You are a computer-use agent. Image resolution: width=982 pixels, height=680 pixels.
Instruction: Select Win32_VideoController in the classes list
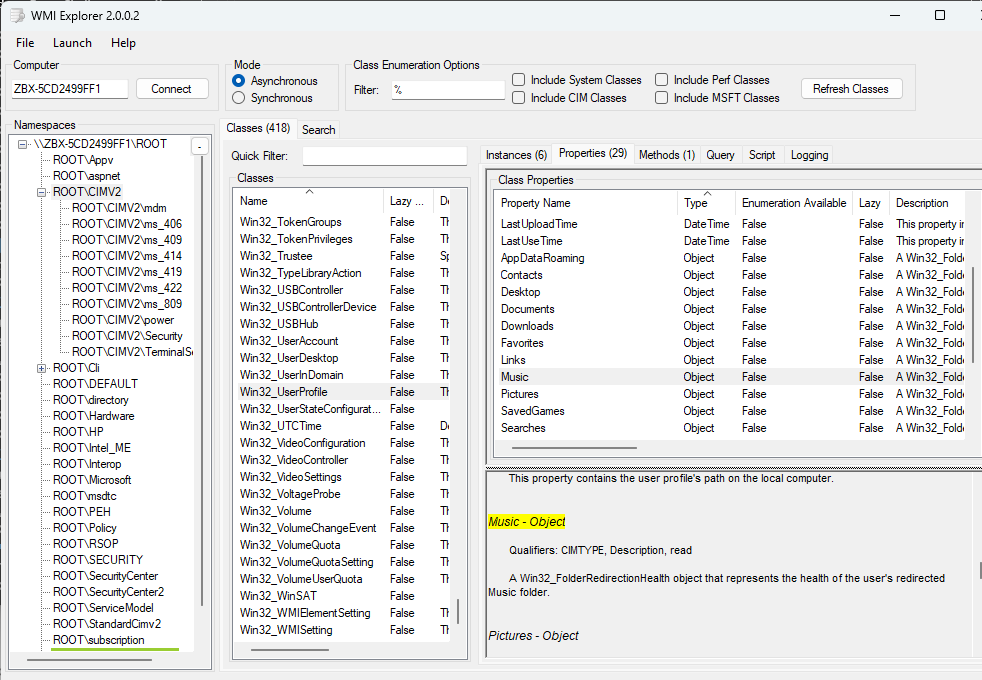tap(294, 460)
